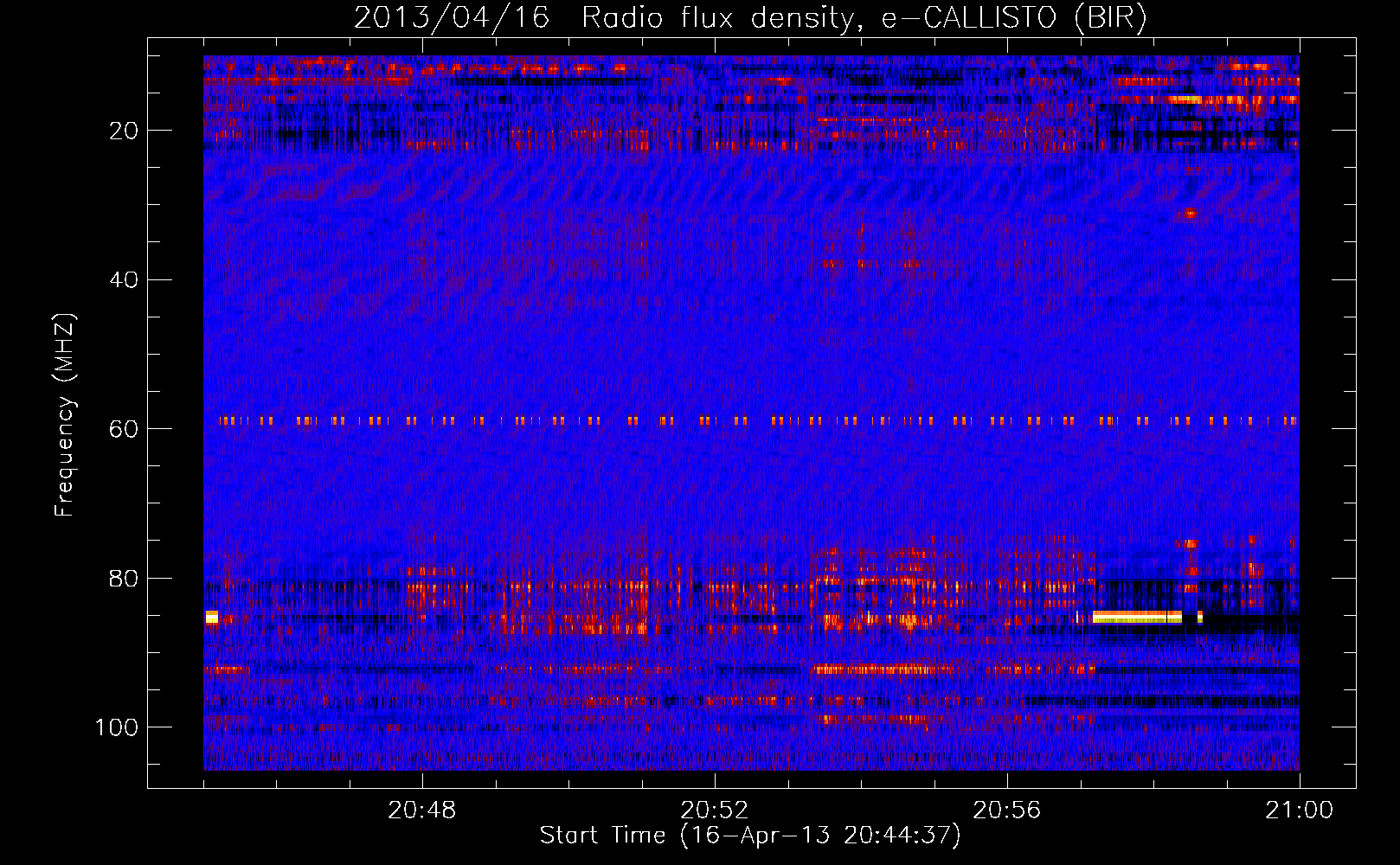Click the 40 MHz frequency tick label
The width and height of the screenshot is (1400, 865).
click(125, 279)
